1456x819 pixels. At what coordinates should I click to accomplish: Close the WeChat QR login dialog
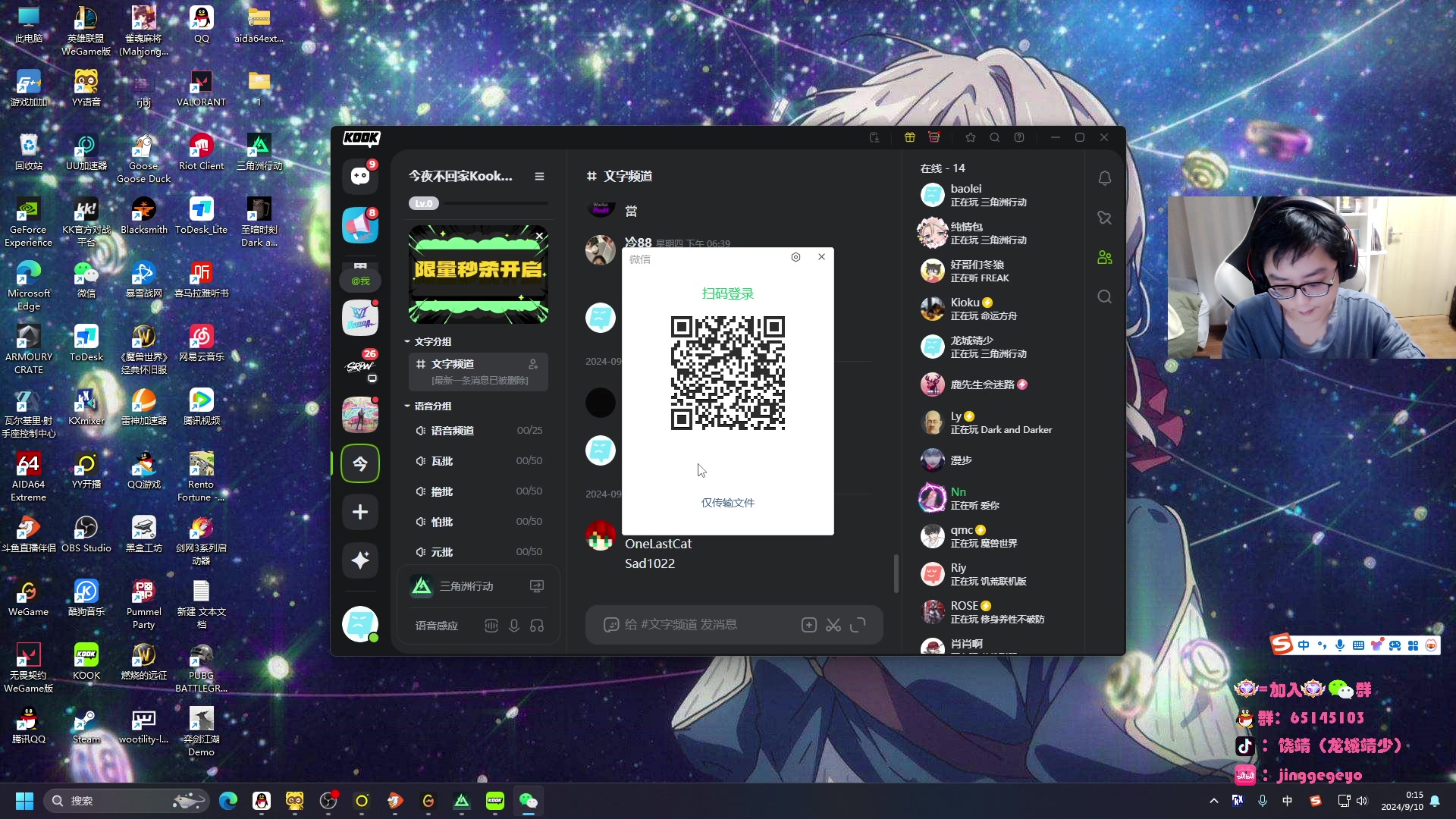click(821, 257)
